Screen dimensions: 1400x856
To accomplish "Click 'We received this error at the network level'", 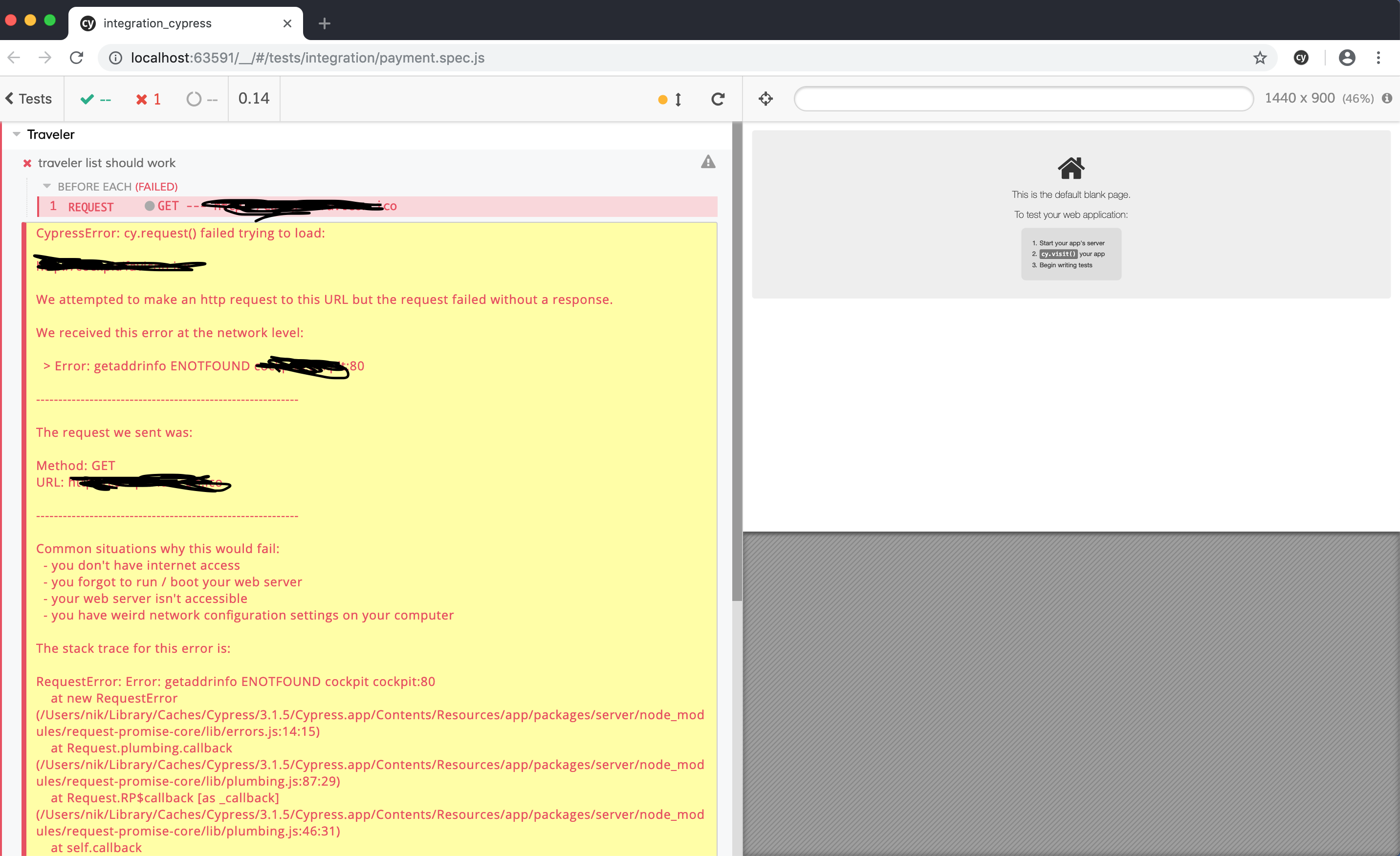I will point(169,333).
